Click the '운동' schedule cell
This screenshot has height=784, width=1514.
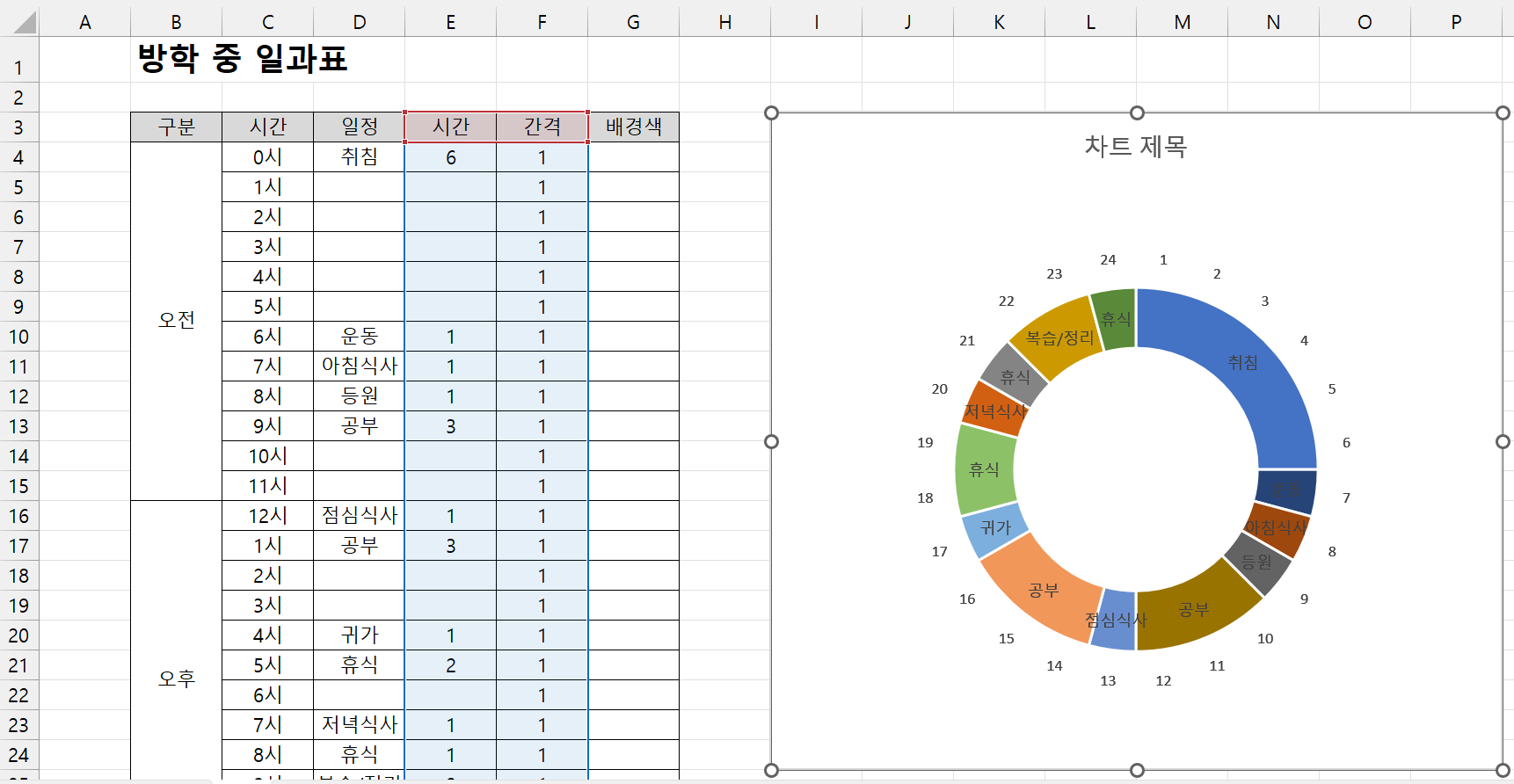360,337
